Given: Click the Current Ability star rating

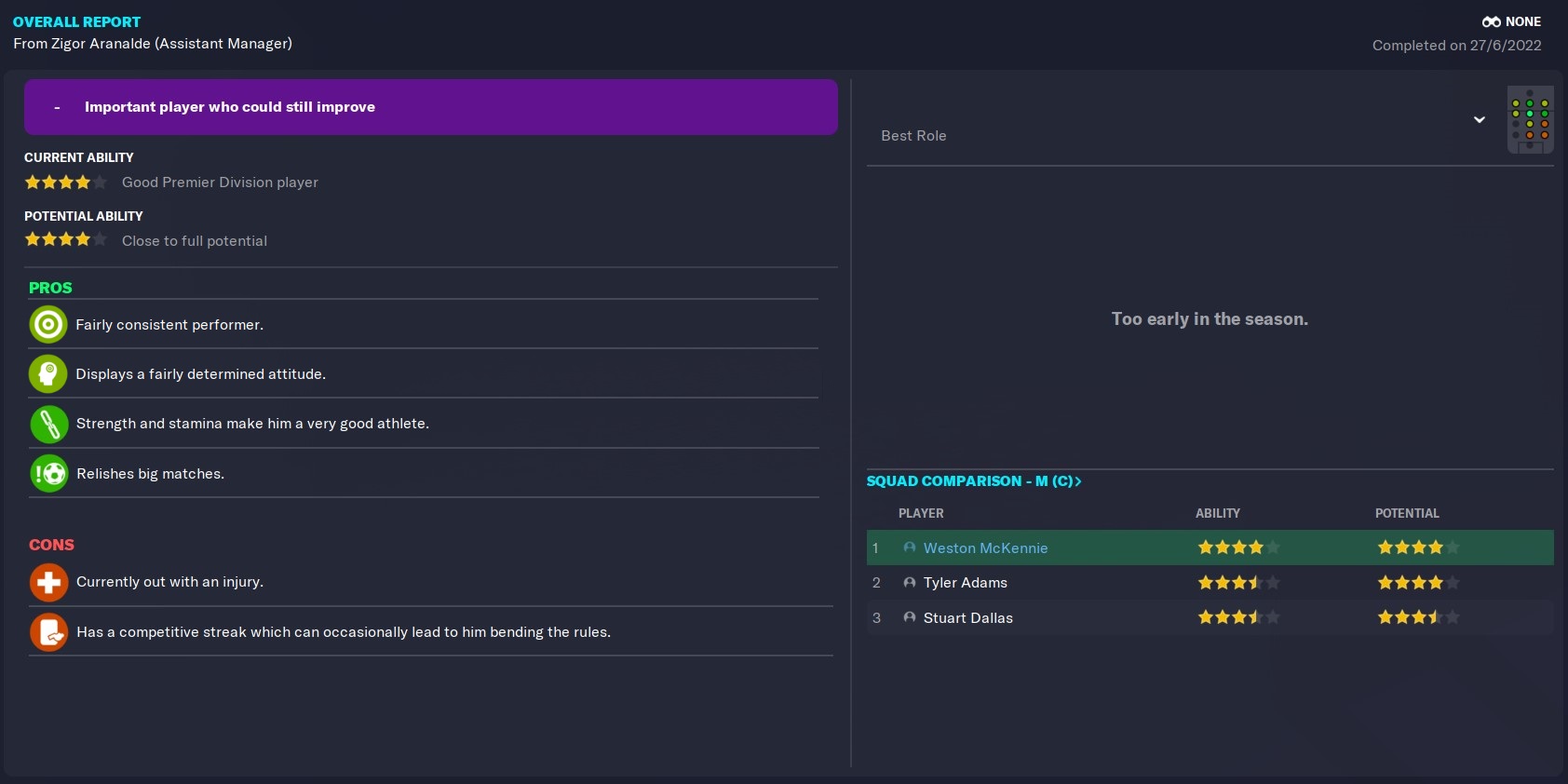Looking at the screenshot, I should pyautogui.click(x=66, y=182).
